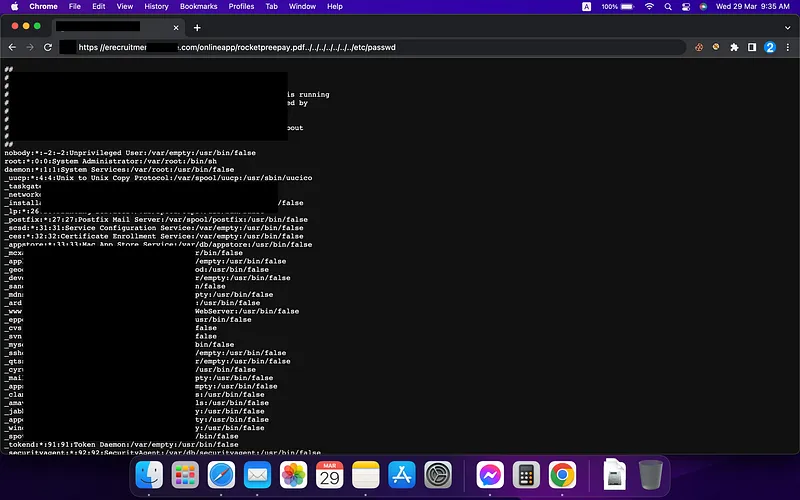Open Safari from the Dock
The image size is (800, 500).
(x=221, y=474)
